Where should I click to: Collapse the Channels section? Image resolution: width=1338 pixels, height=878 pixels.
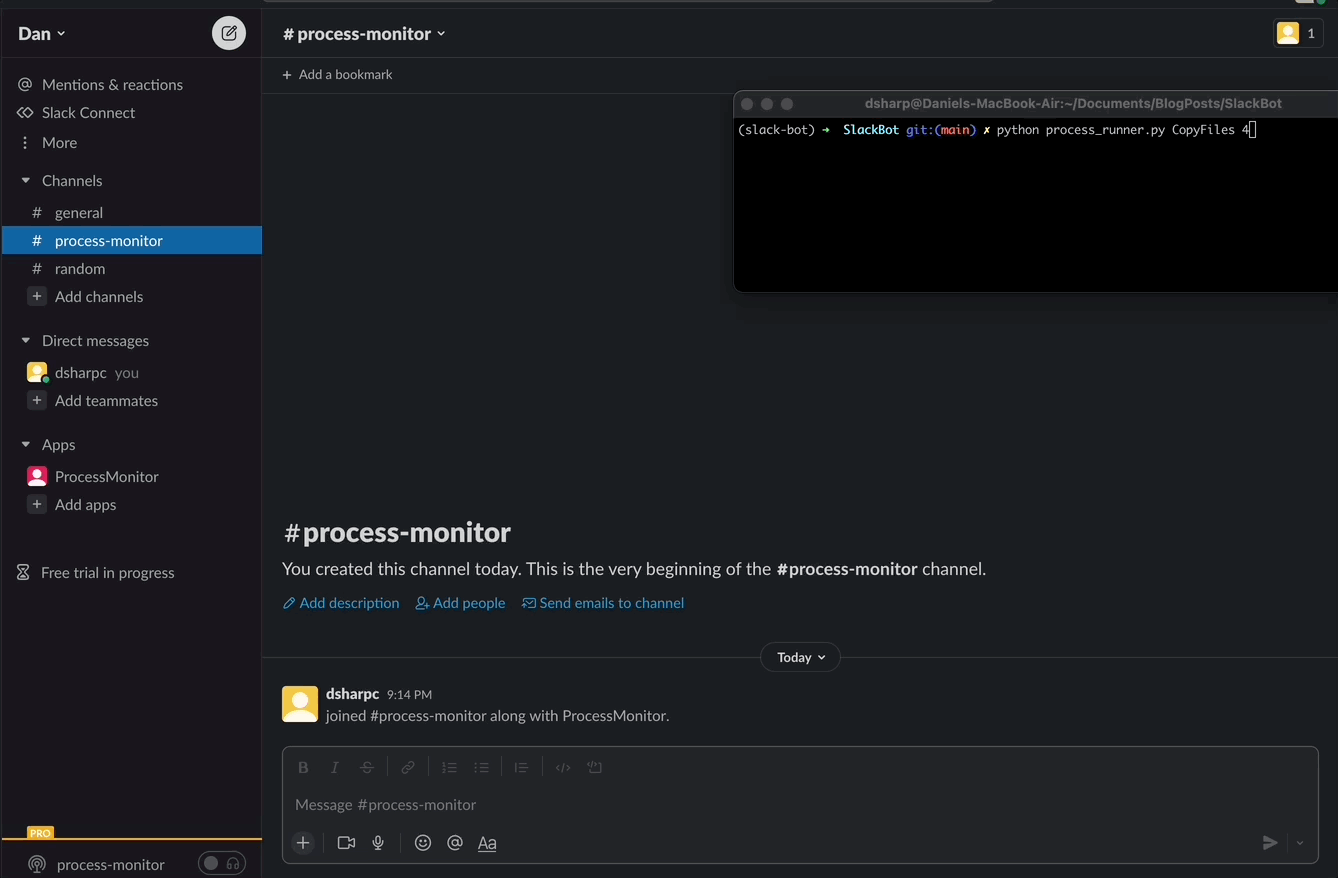(x=26, y=181)
